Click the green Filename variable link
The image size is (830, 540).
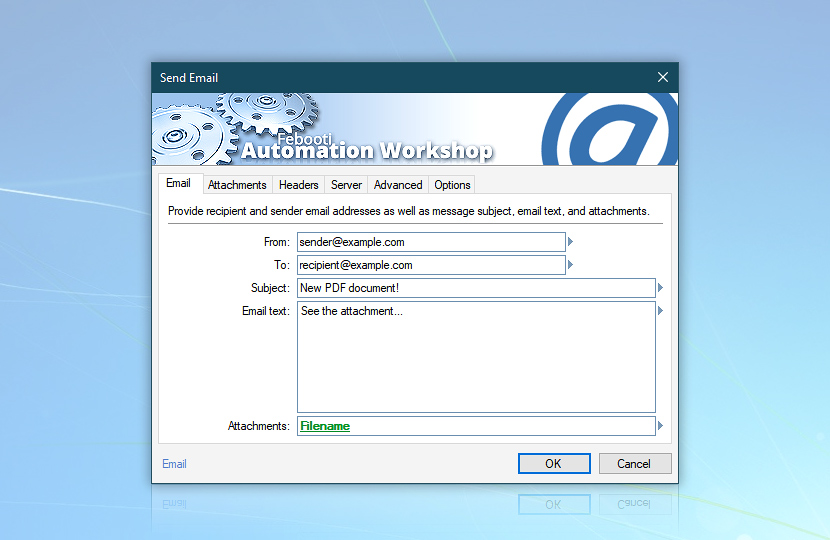click(x=325, y=426)
